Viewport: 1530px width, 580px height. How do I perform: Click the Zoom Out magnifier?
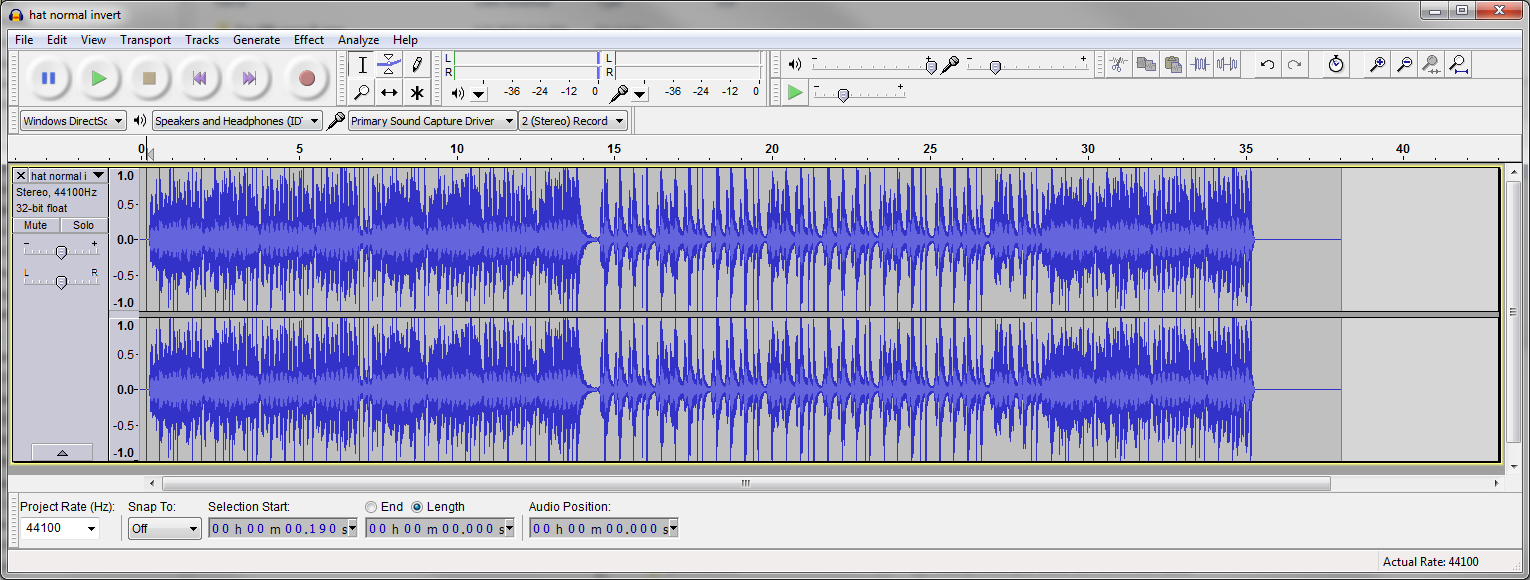(x=1404, y=64)
